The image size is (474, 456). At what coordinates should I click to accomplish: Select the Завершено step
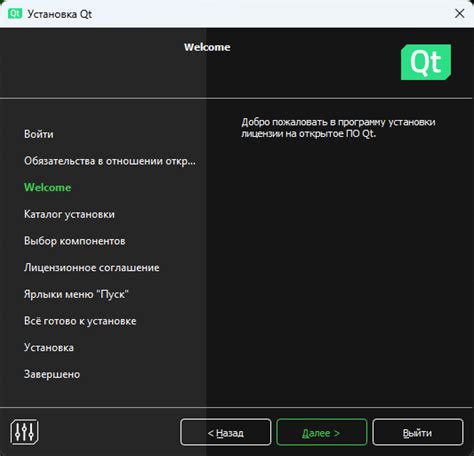(52, 374)
